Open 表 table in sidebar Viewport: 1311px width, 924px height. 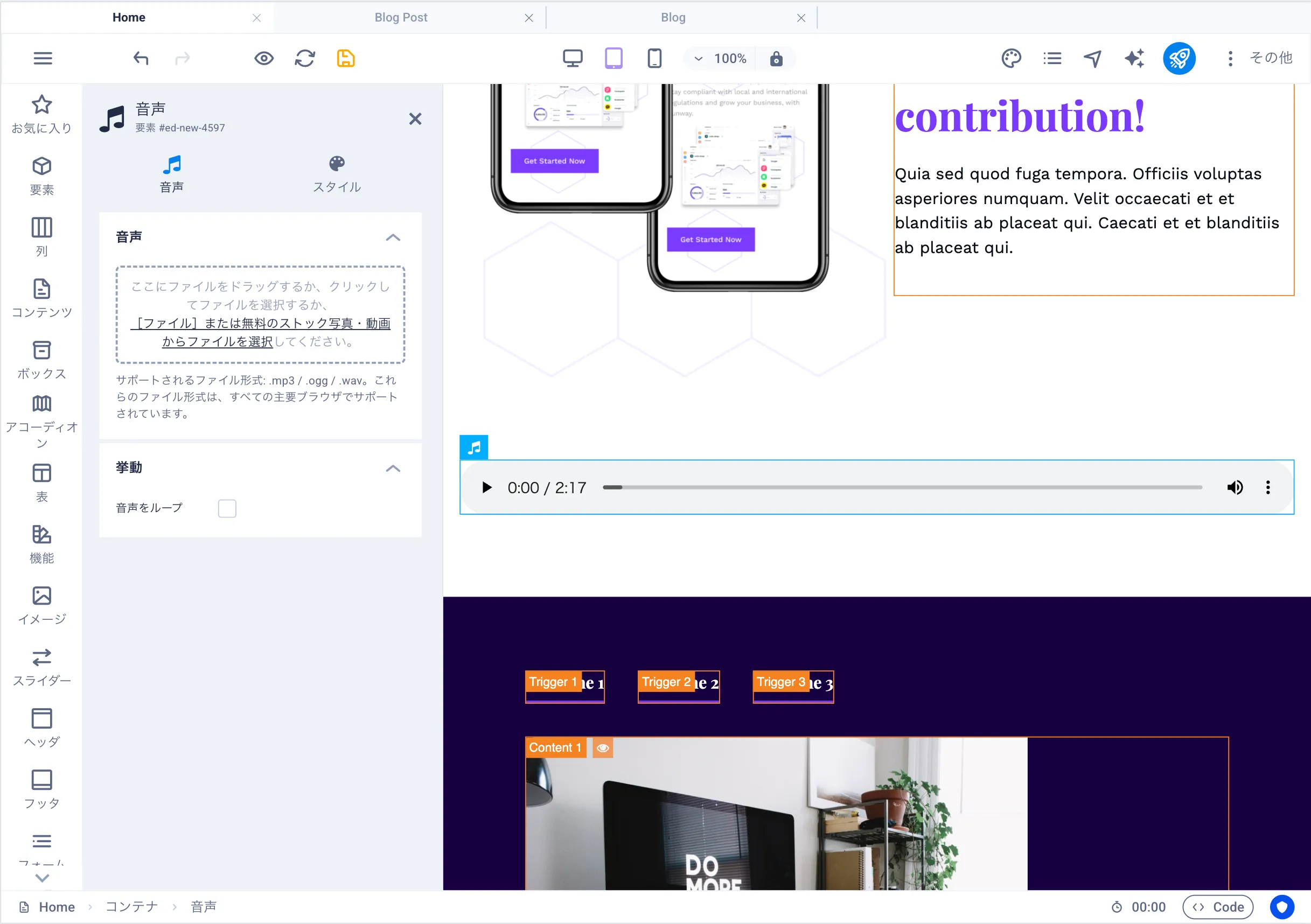click(41, 483)
